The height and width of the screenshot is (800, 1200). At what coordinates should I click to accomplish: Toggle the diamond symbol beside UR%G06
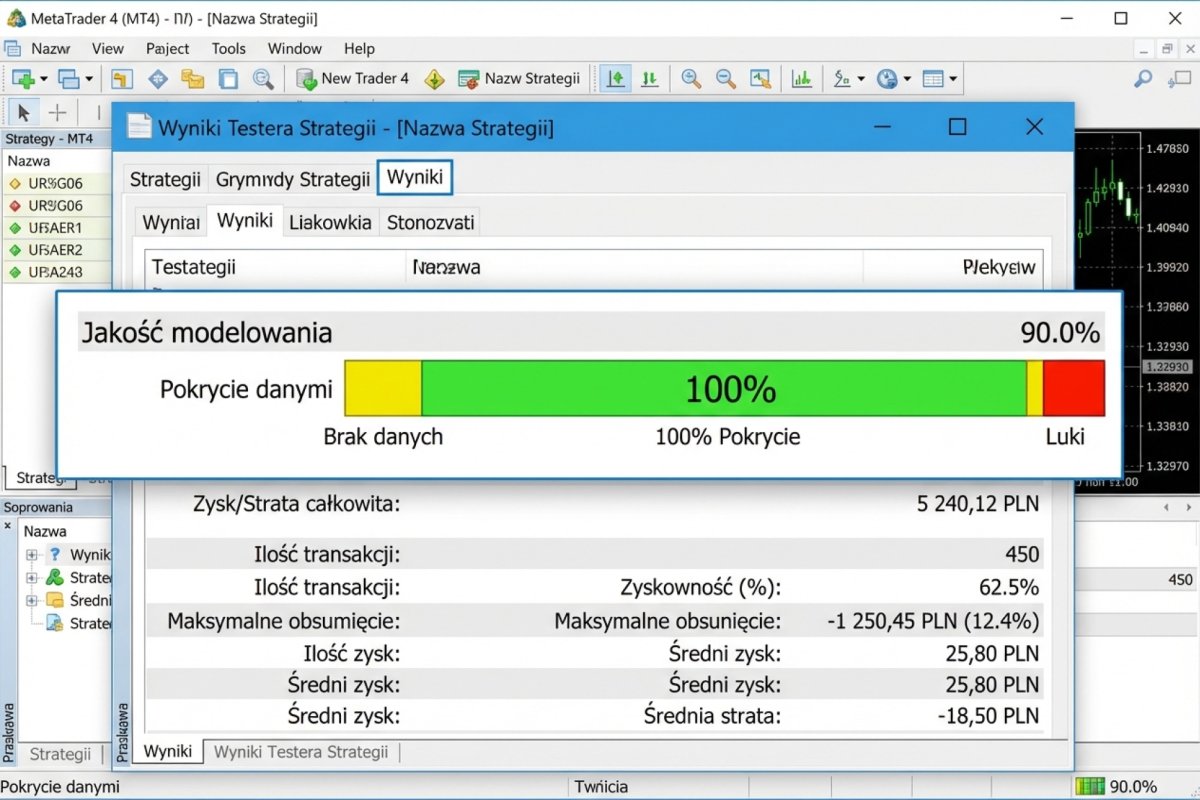[x=14, y=183]
